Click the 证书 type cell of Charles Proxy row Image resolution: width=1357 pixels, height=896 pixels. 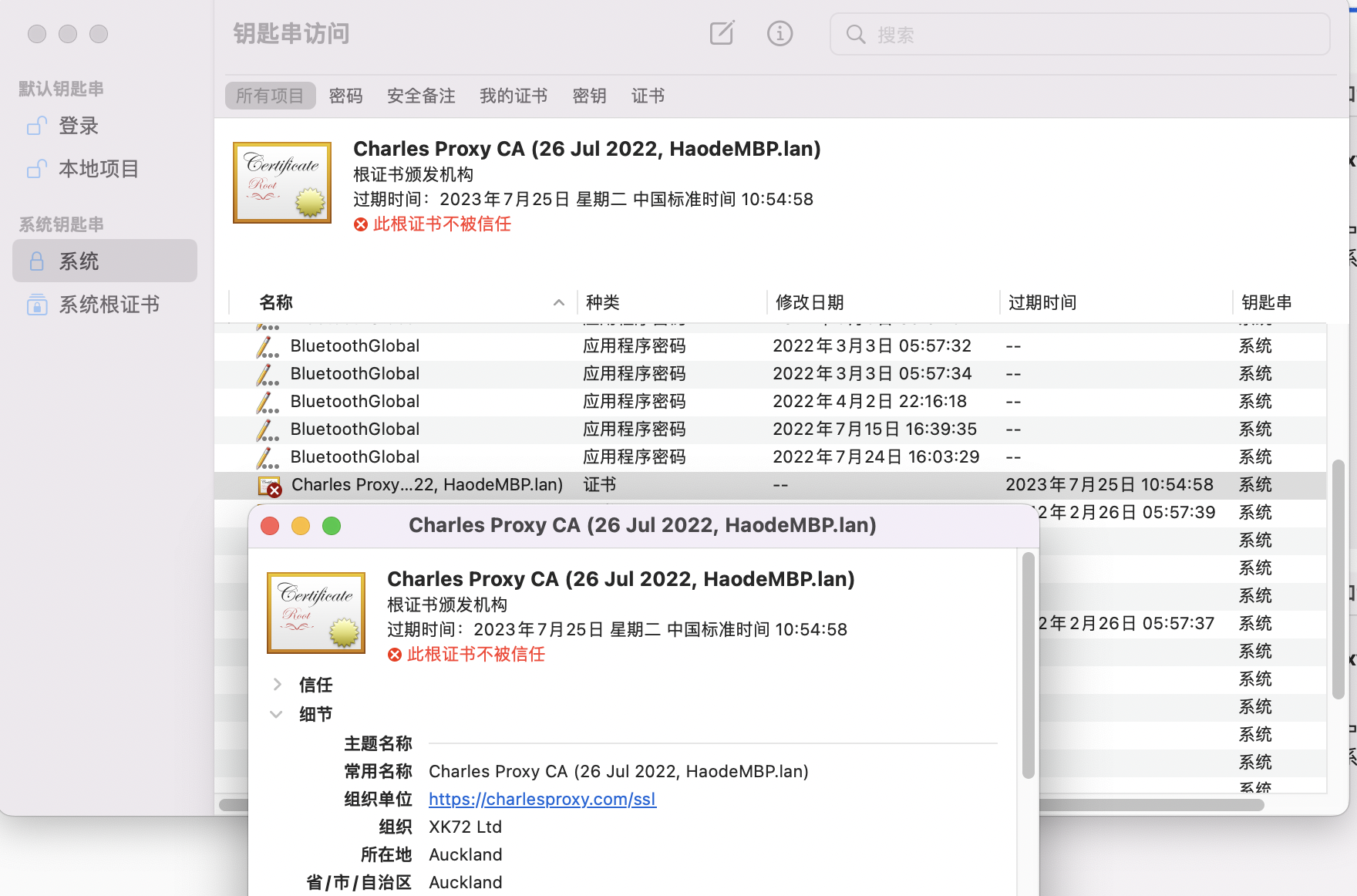coord(600,485)
